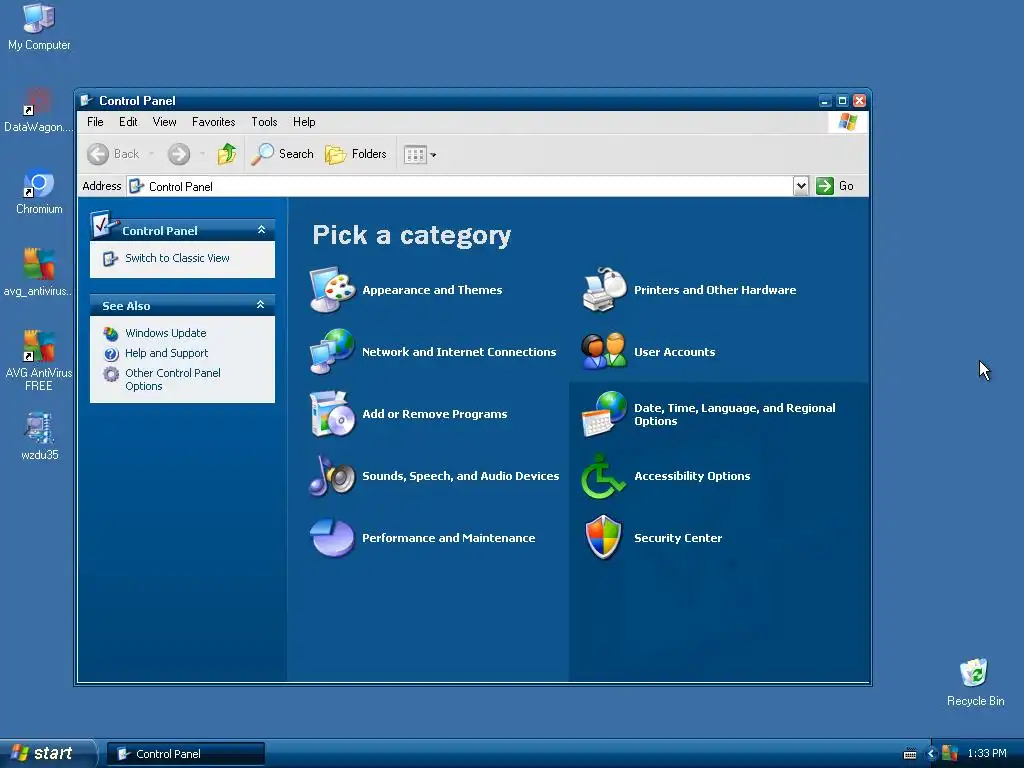Select the Recycle Bin desktop icon
This screenshot has height=768, width=1024.
pos(975,682)
